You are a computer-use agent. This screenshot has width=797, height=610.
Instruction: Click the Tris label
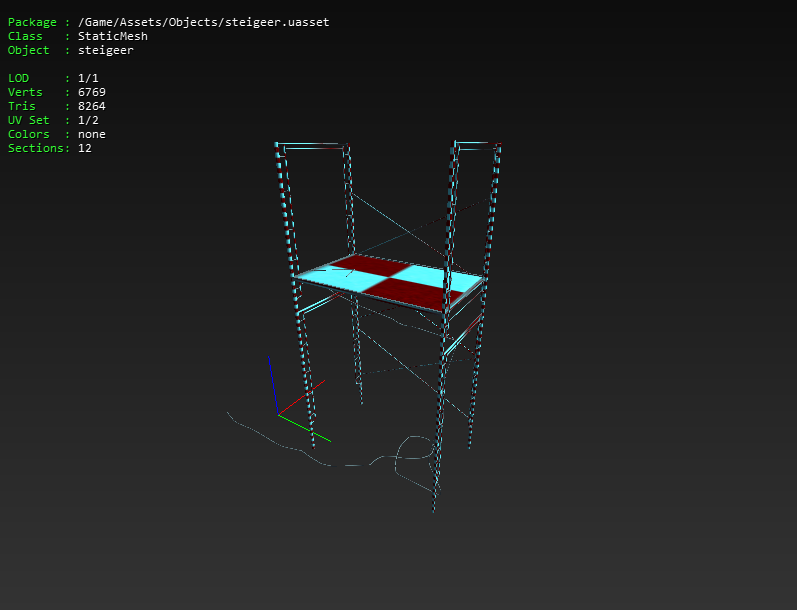point(21,106)
